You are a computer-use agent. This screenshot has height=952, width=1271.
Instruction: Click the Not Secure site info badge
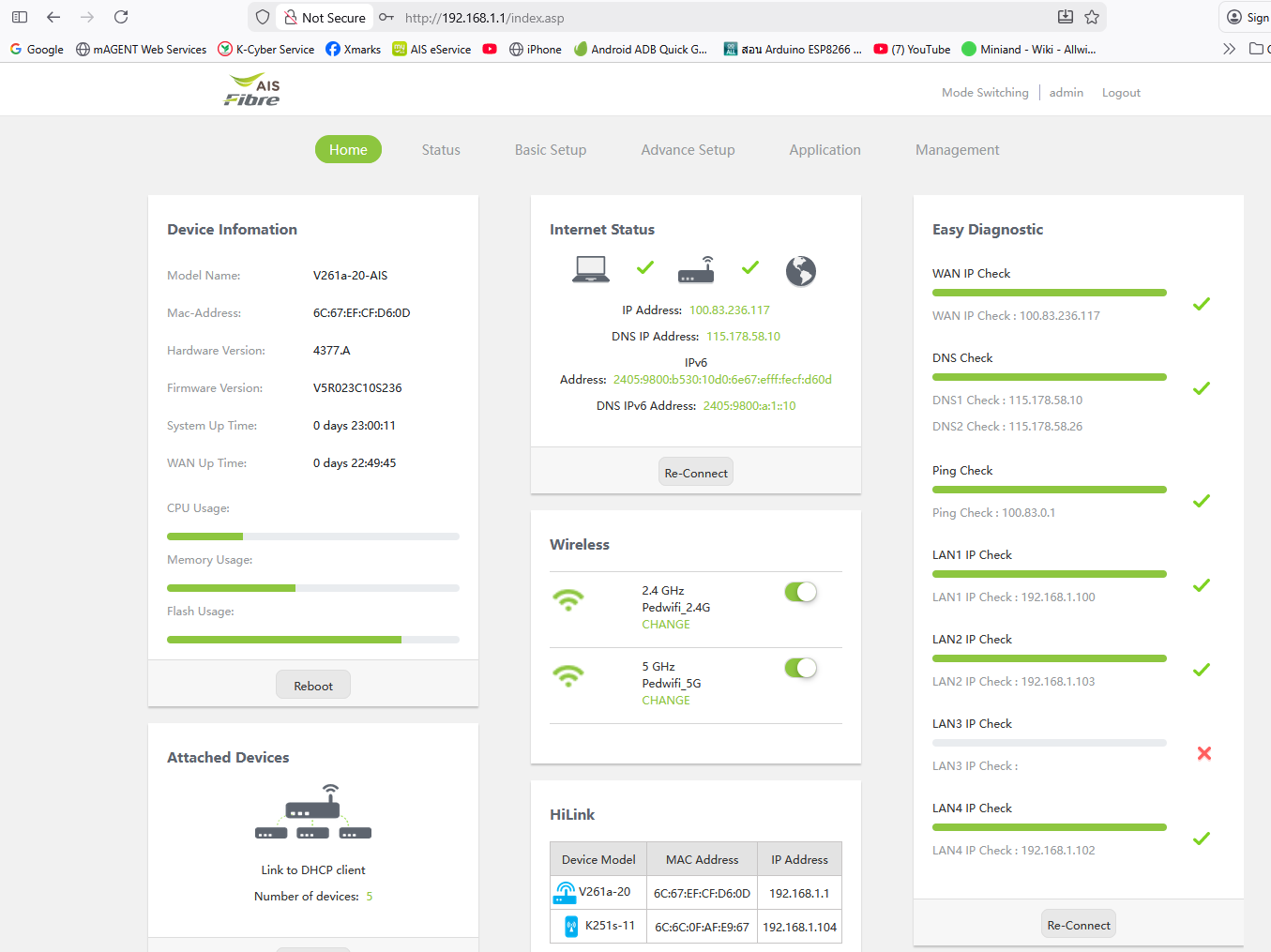[325, 17]
